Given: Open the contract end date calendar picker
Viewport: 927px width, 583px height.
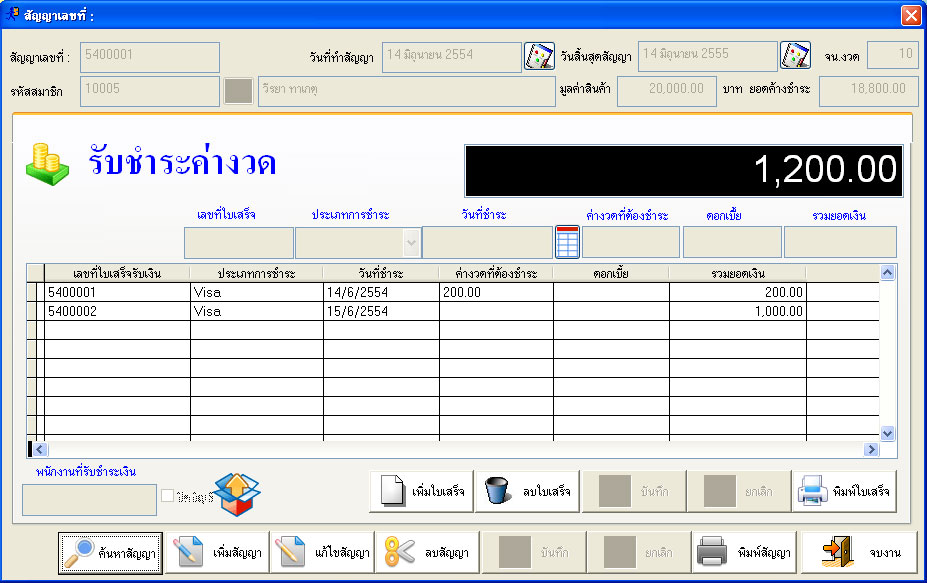Looking at the screenshot, I should (x=795, y=56).
